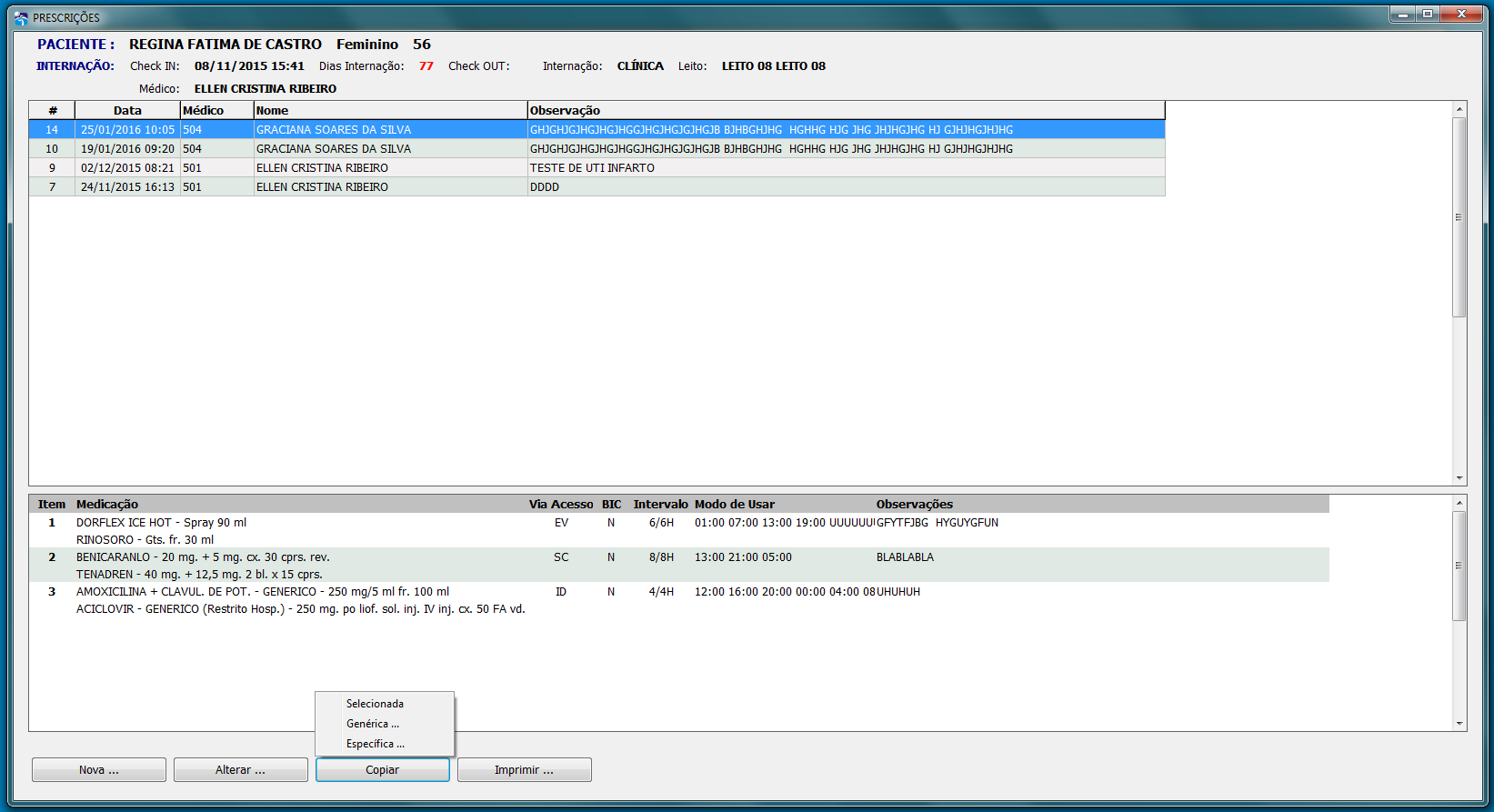Click the '8/8H' interval value
The height and width of the screenshot is (812, 1494).
point(661,557)
